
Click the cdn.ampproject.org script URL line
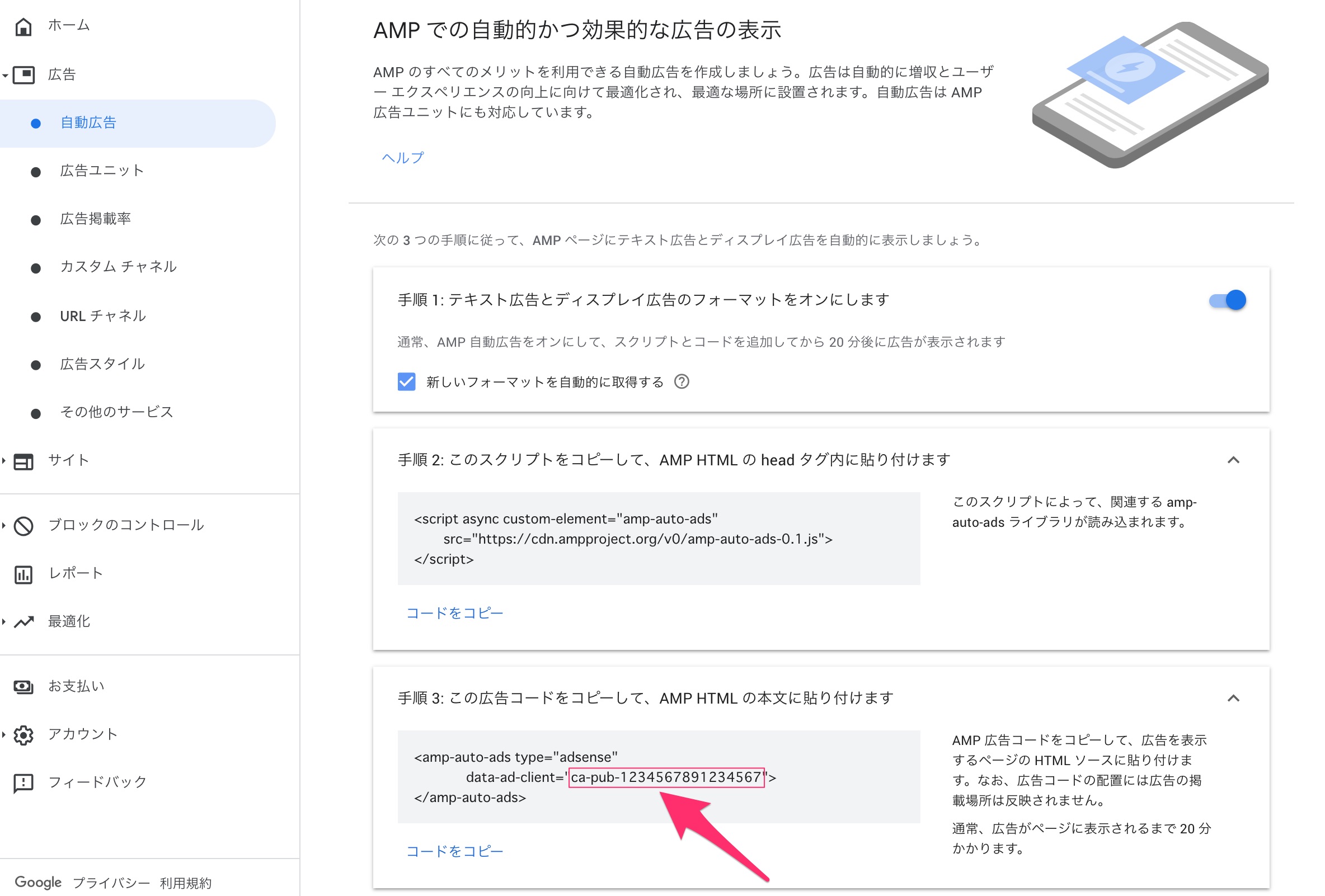point(638,539)
